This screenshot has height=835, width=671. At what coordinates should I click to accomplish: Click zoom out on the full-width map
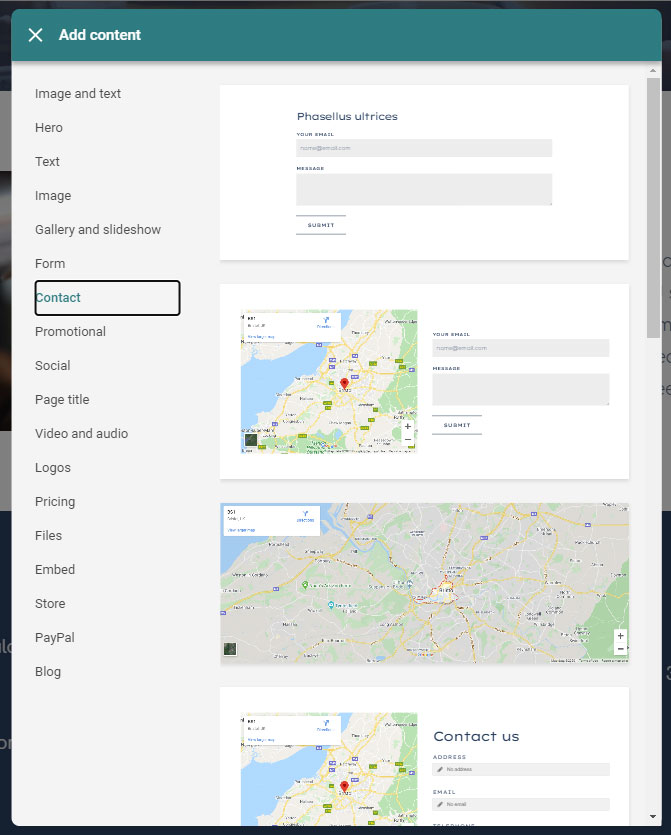(620, 649)
